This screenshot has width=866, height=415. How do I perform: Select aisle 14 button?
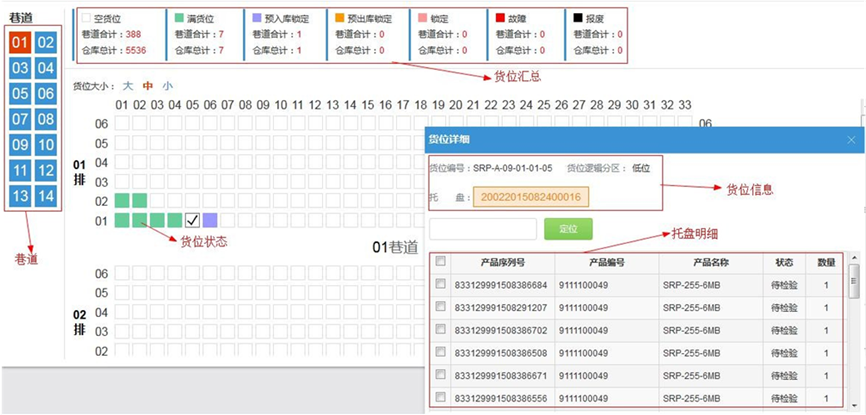[x=46, y=197]
